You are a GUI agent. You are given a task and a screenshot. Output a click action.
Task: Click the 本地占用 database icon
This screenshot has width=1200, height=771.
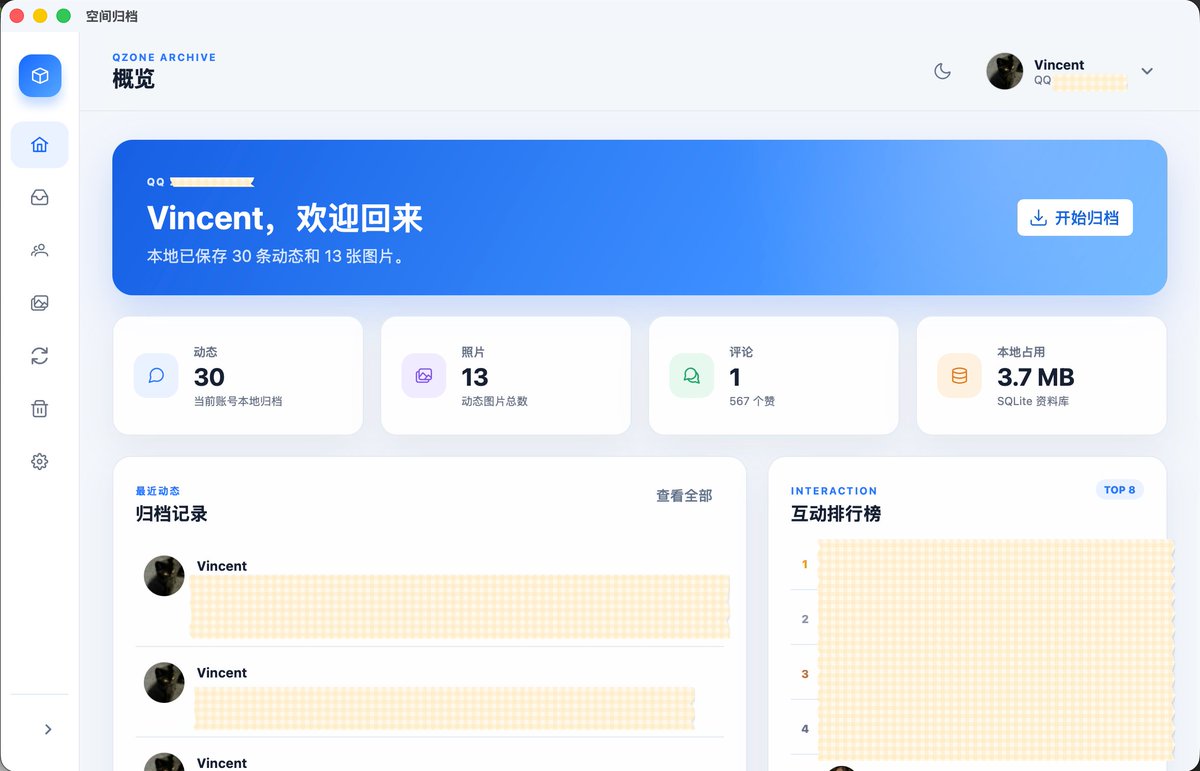tap(959, 376)
